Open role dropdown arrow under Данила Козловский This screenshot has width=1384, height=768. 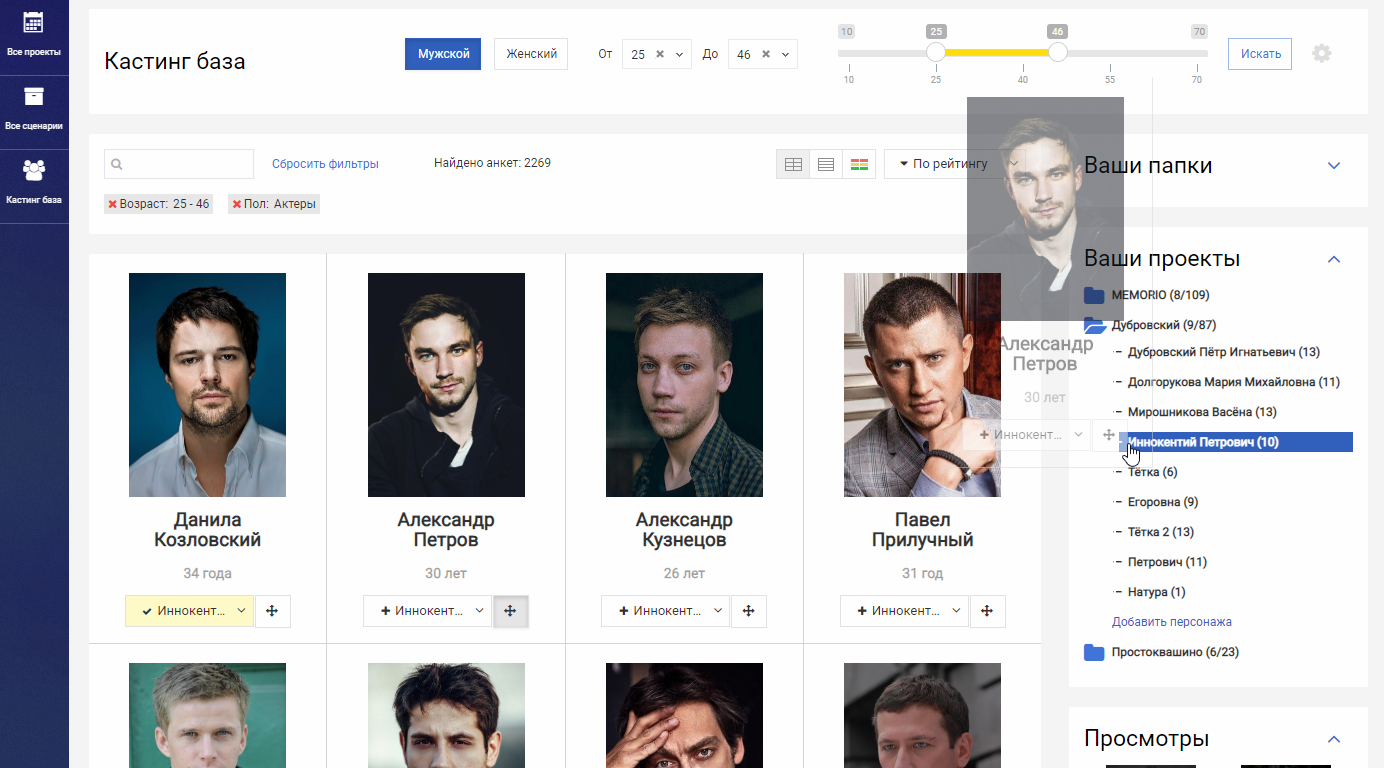[x=243, y=611]
